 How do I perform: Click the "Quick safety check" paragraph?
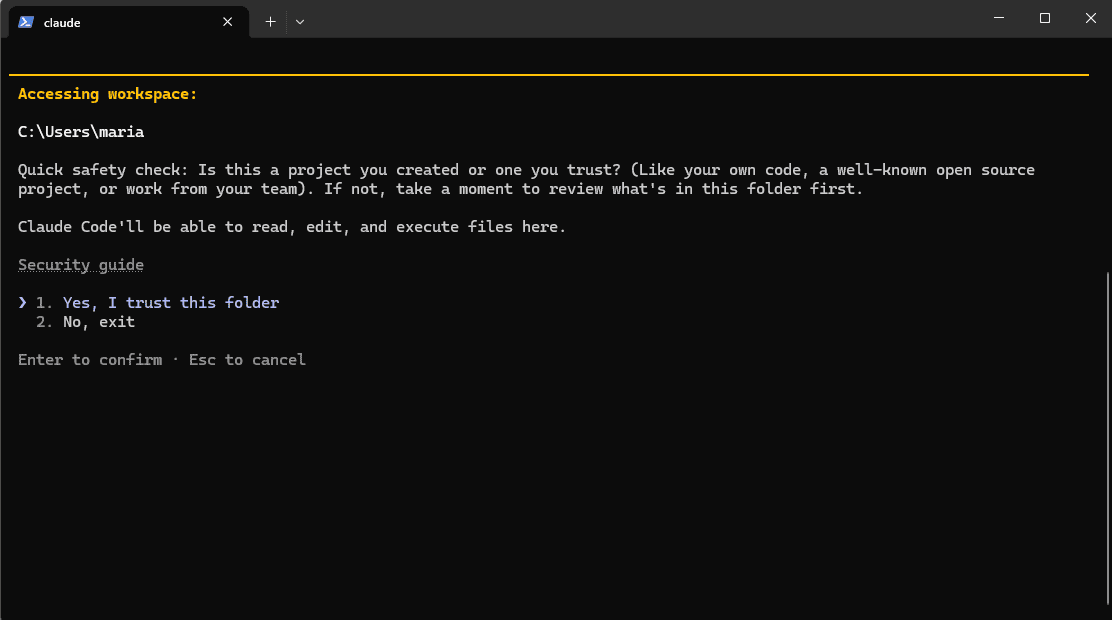coord(526,179)
